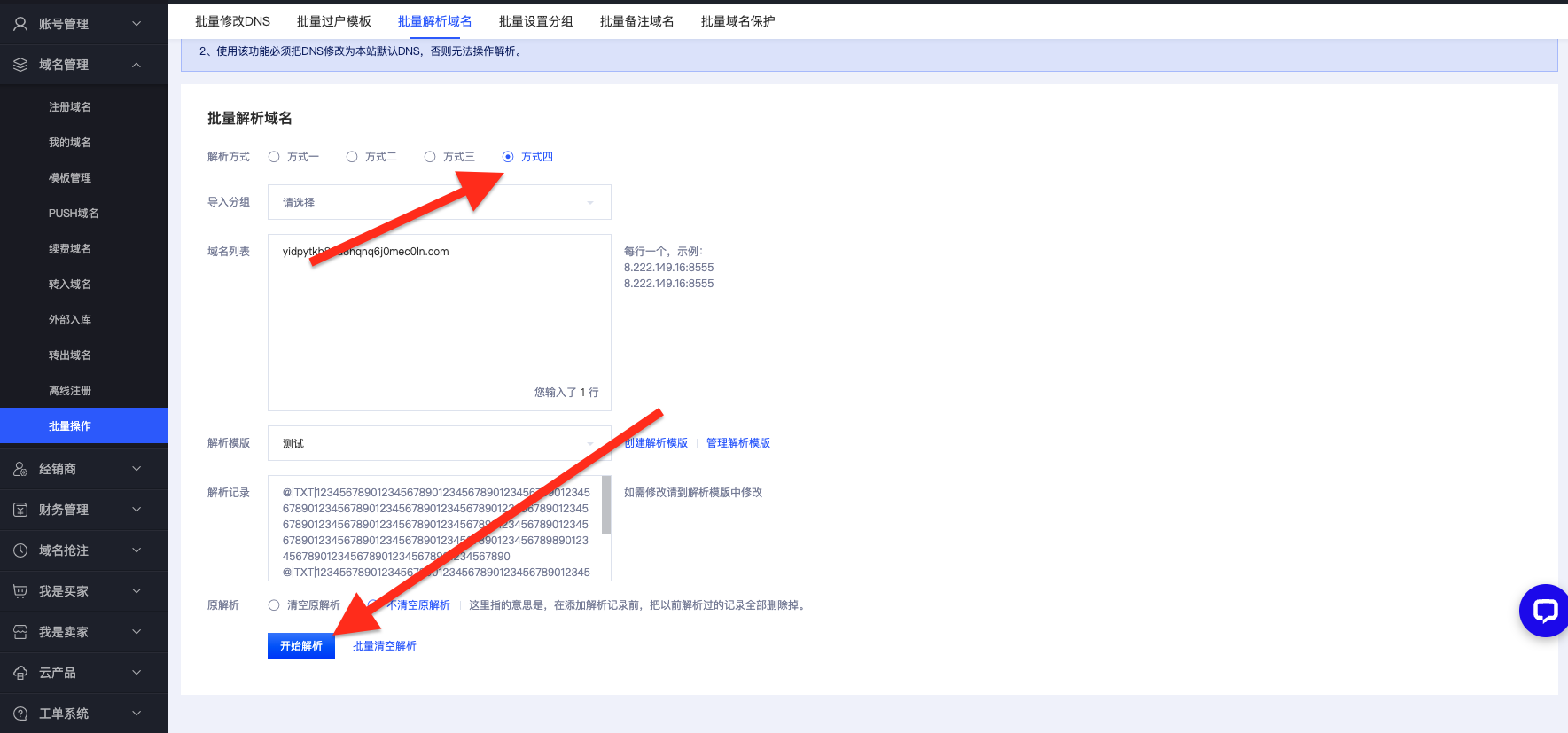The width and height of the screenshot is (1568, 733).
Task: Click the 我是买家 shopping cart icon
Action: [x=20, y=591]
